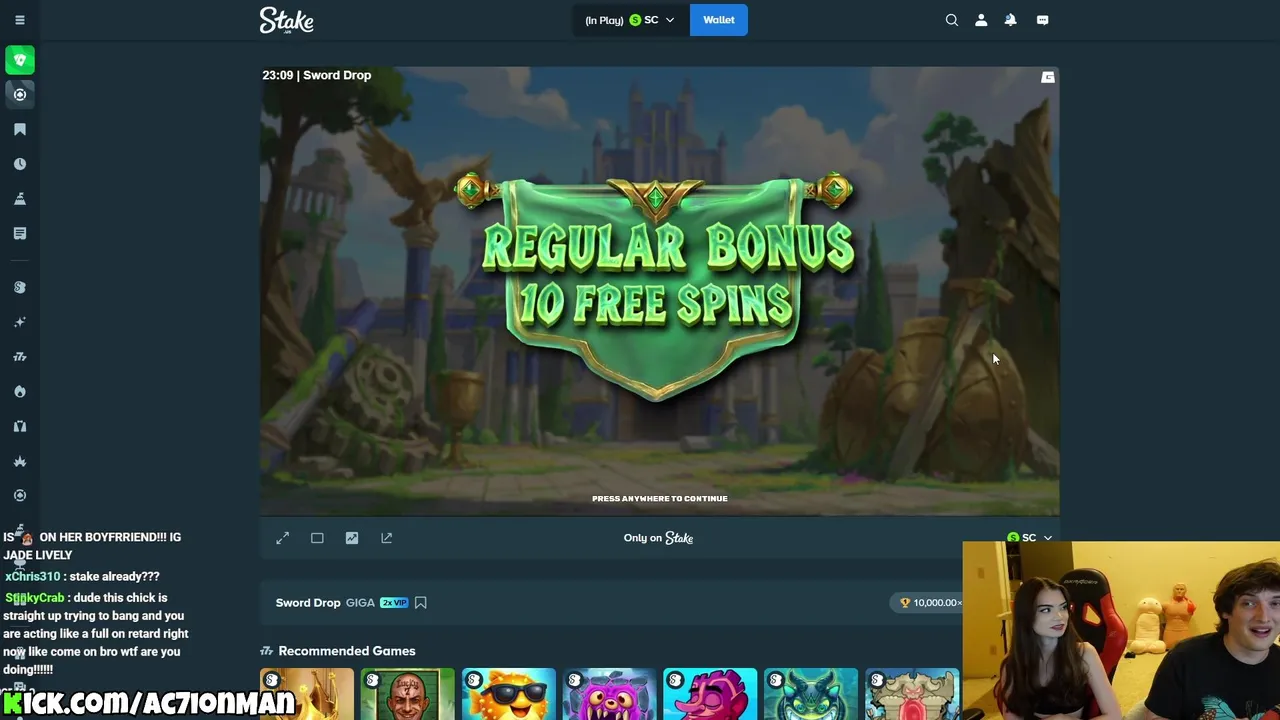Screen dimensions: 1280x720
Task: Toggle fullscreen mode for the game
Action: tap(283, 538)
